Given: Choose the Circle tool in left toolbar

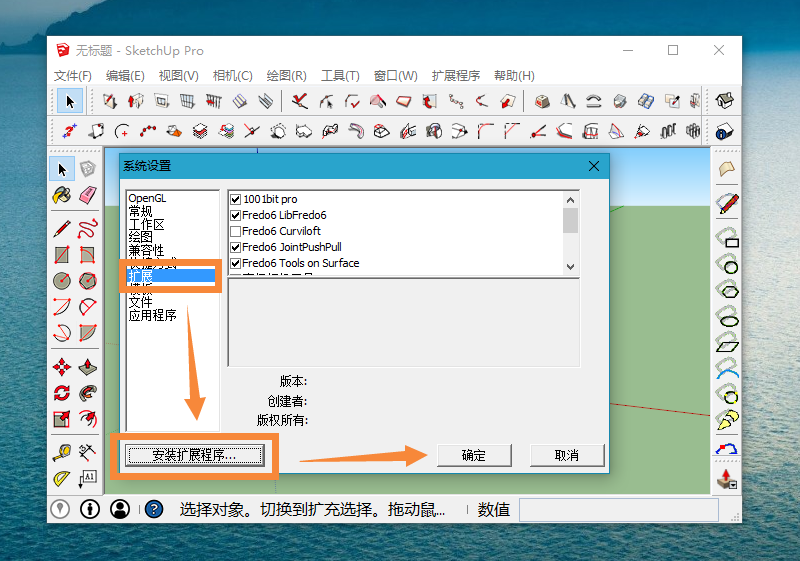Looking at the screenshot, I should click(62, 280).
